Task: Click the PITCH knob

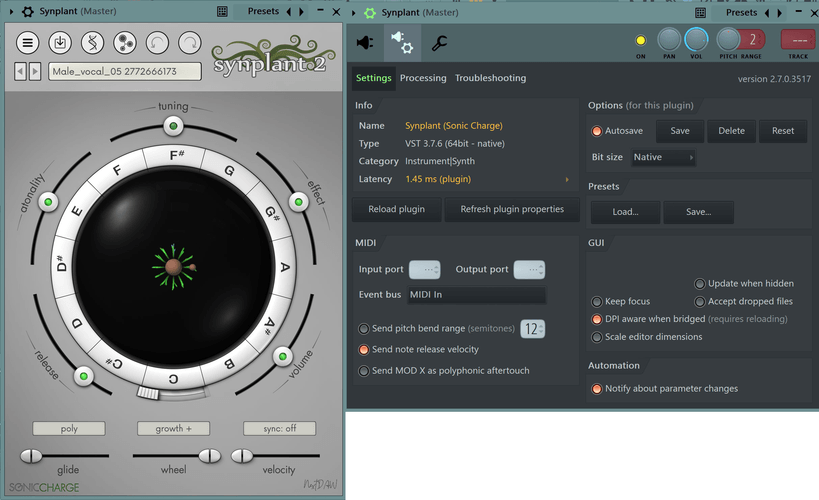Action: pos(728,40)
